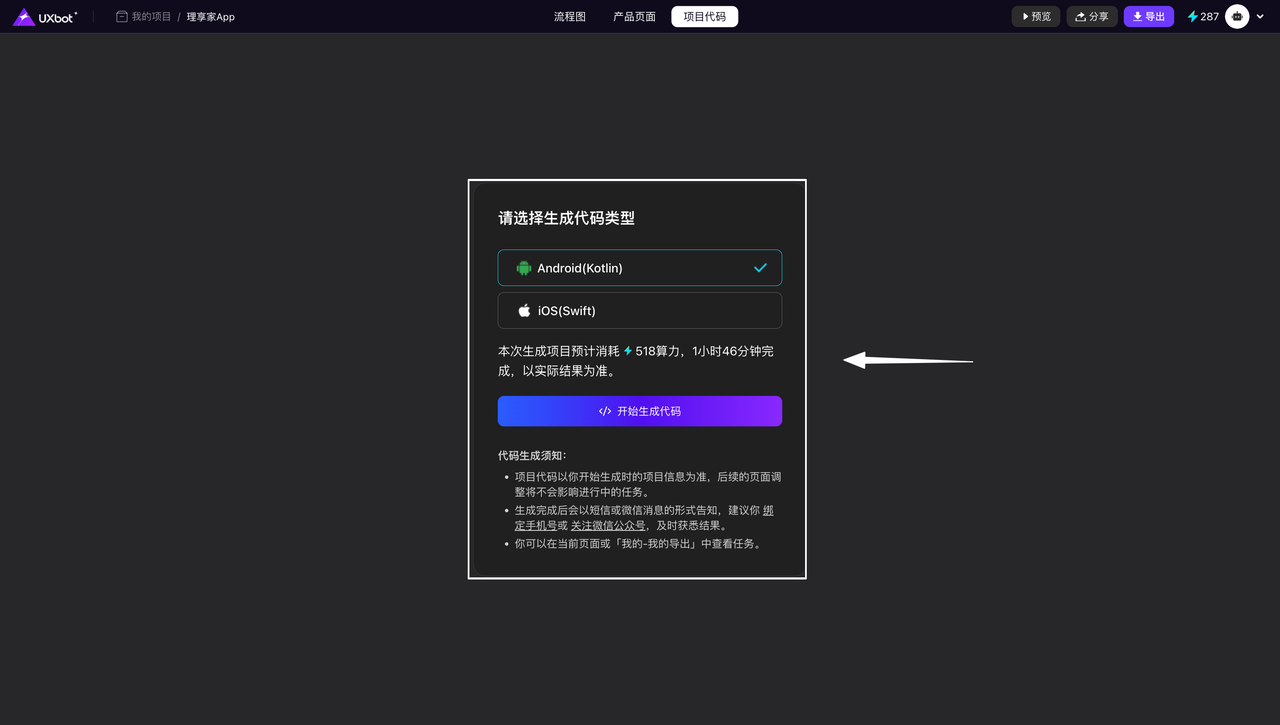Open the 项目代码 tab
The height and width of the screenshot is (725, 1280).
click(704, 17)
